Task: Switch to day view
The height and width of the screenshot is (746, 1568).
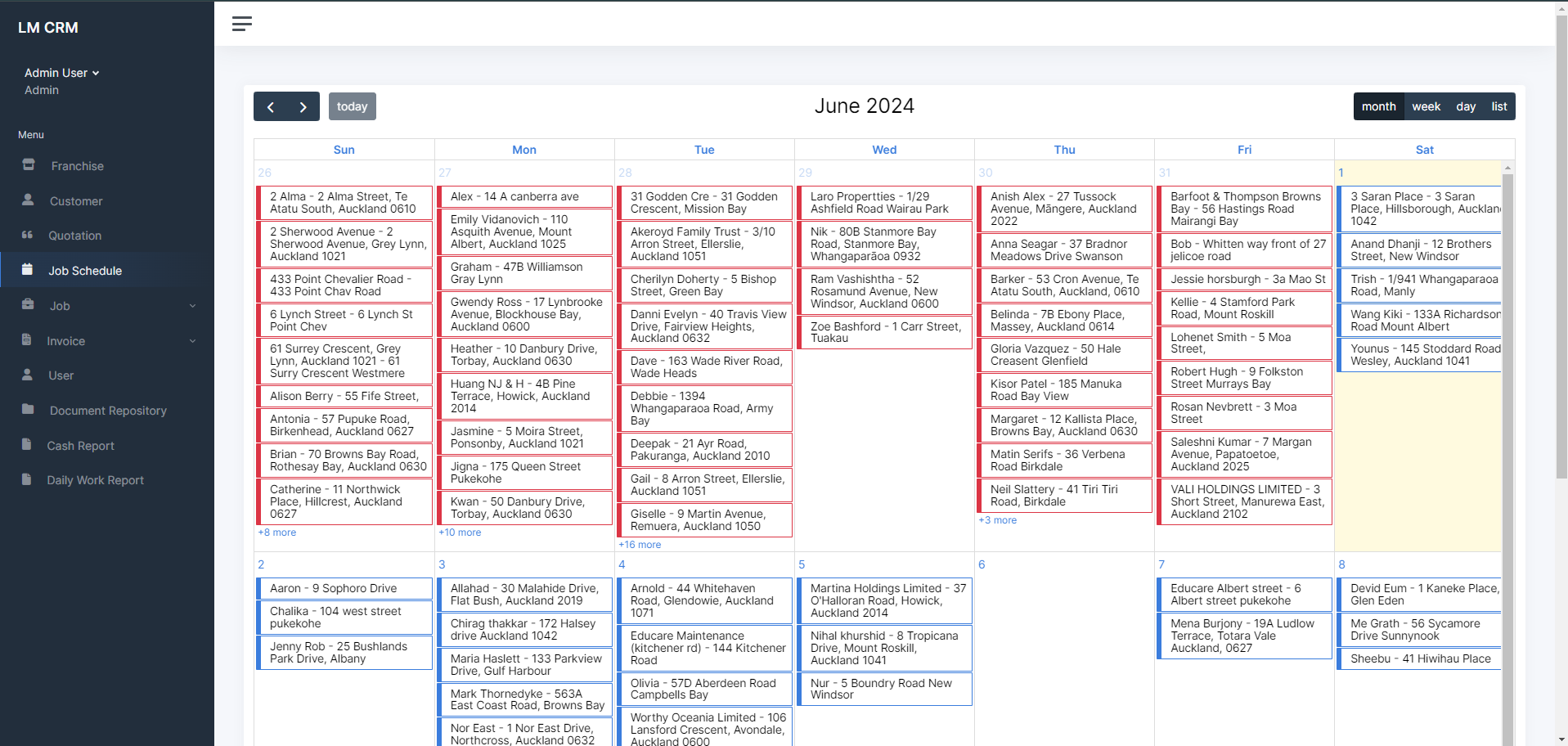Action: (1466, 106)
